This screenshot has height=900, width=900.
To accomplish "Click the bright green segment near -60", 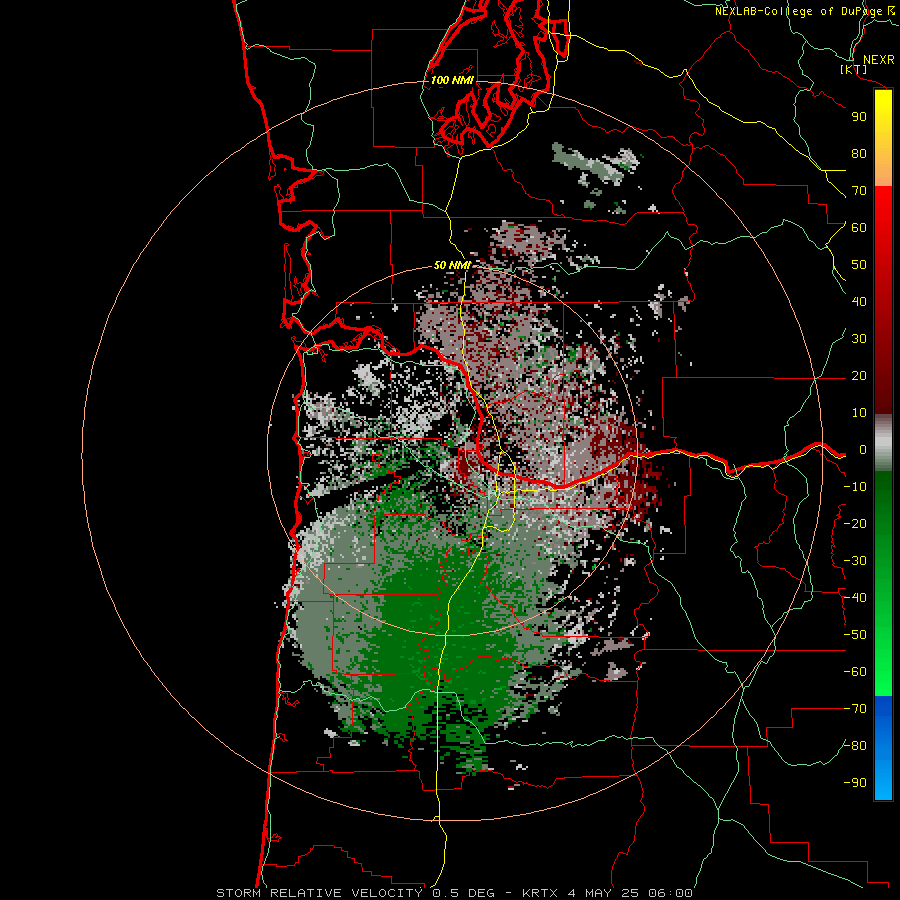I will click(x=883, y=672).
